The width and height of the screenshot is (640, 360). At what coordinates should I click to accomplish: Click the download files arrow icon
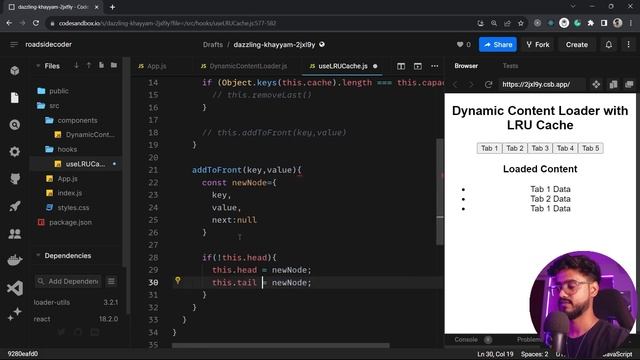coord(76,65)
